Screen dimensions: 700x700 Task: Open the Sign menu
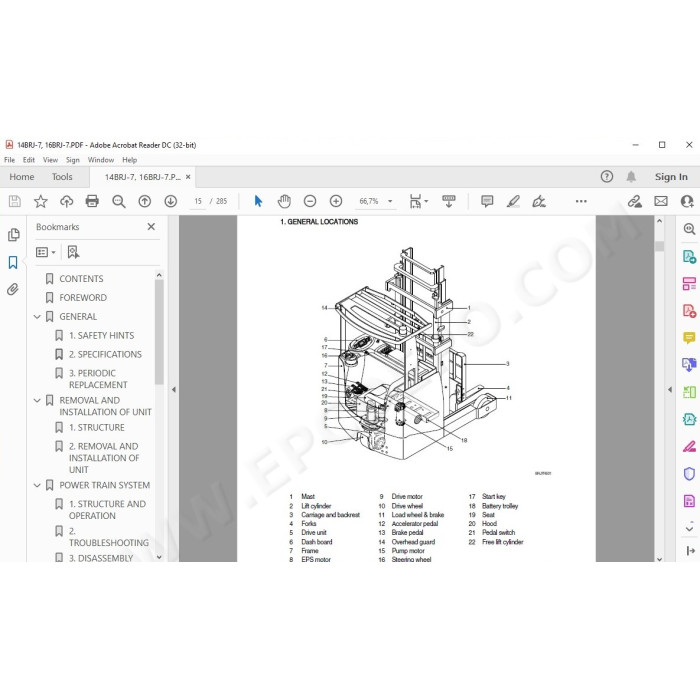point(73,160)
